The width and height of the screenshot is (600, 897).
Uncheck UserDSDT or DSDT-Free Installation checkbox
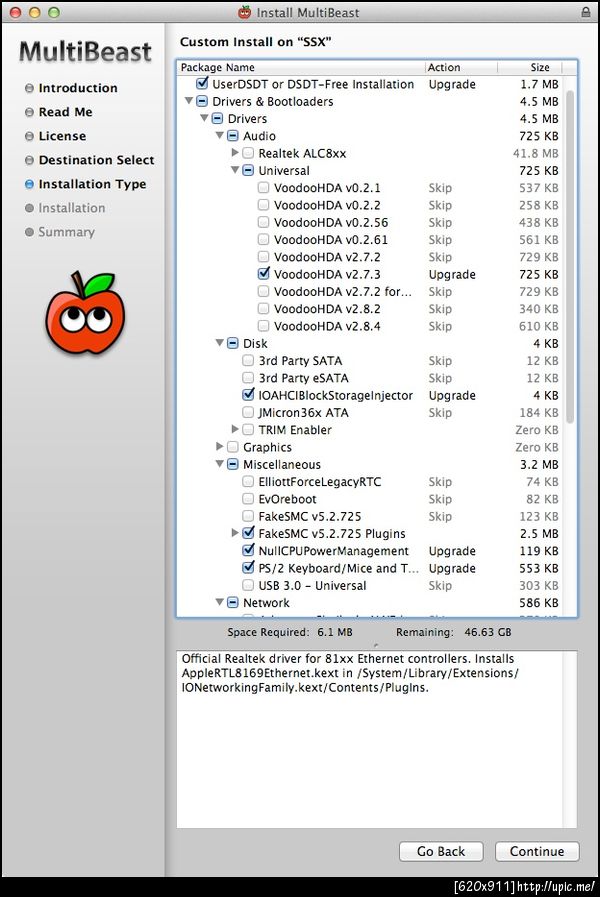point(202,84)
